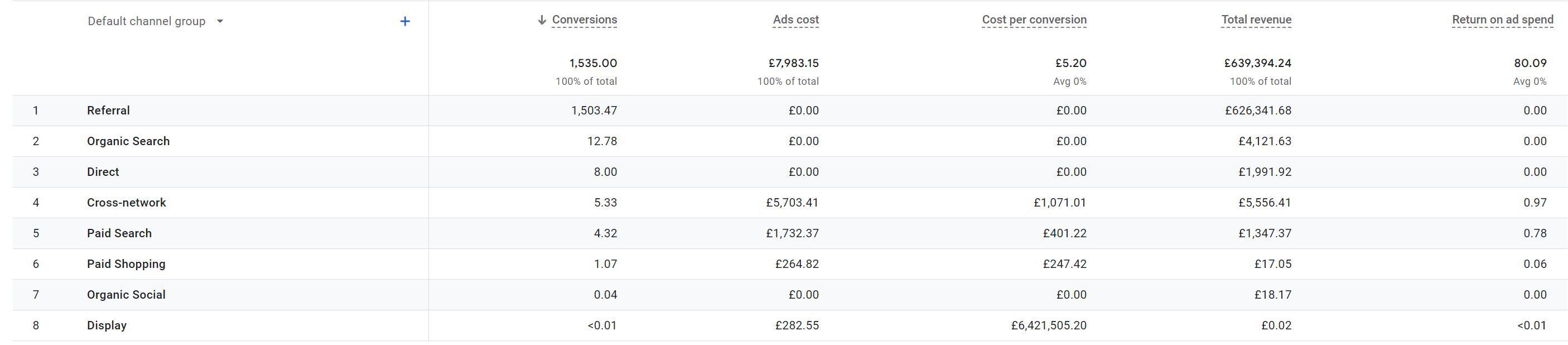Viewport: 1568px width, 345px height.
Task: Click the dropdown arrow next to channel group
Action: [x=220, y=21]
